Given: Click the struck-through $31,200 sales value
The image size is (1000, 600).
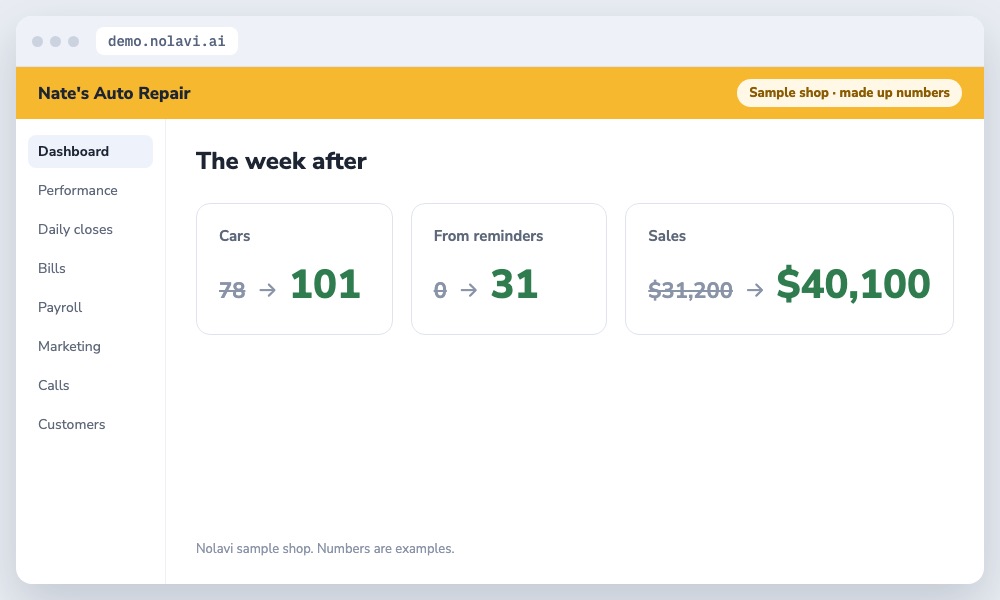Looking at the screenshot, I should click(x=690, y=290).
